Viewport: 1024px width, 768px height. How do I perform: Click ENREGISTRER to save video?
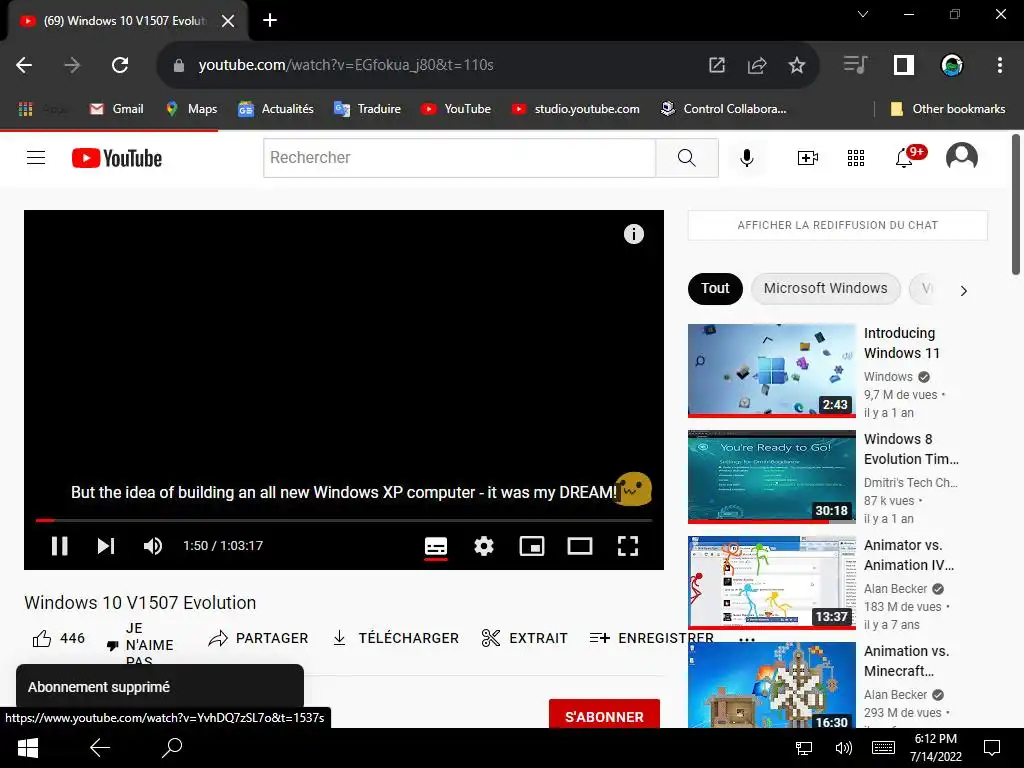(651, 638)
